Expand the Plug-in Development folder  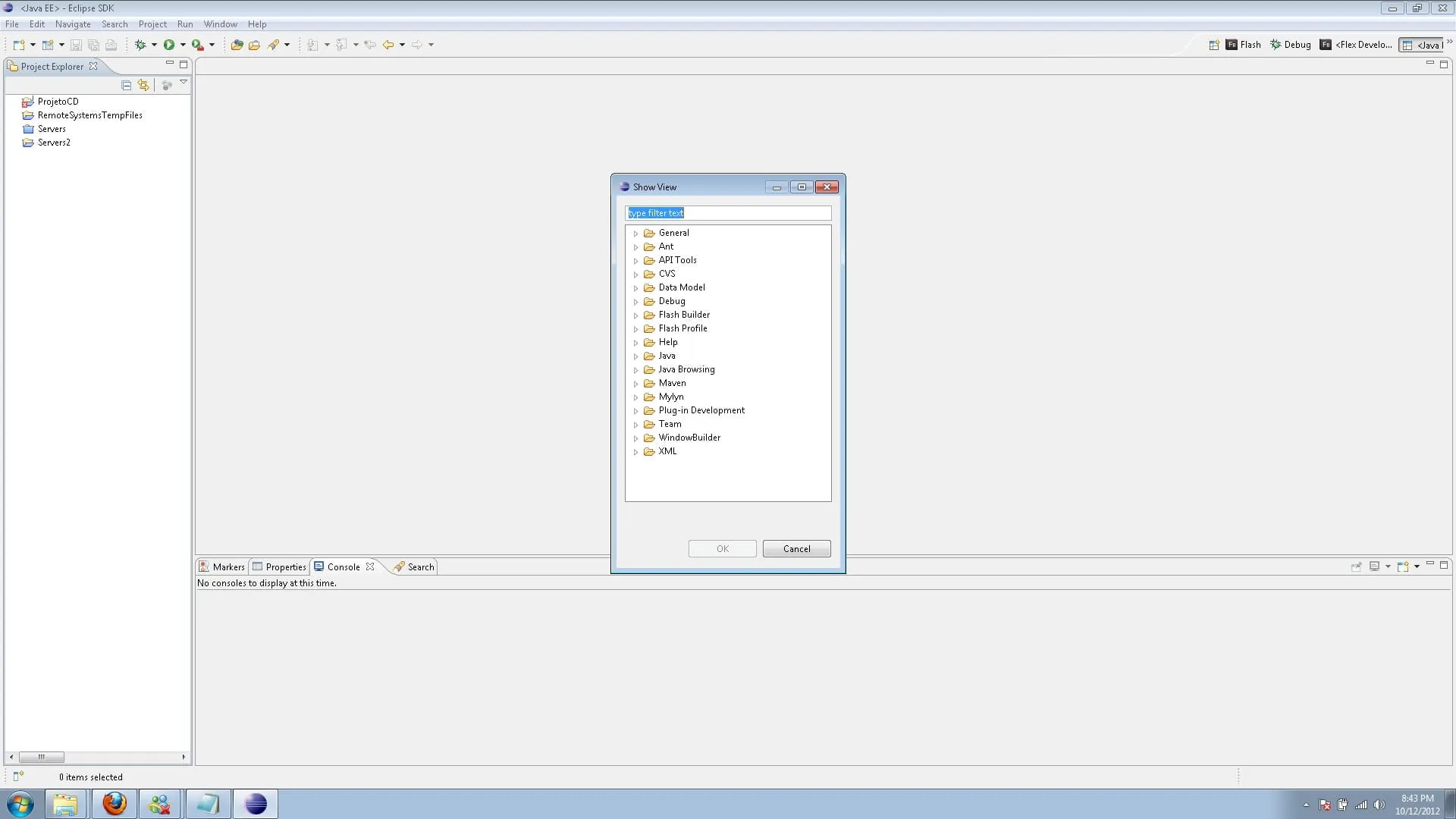tap(635, 411)
